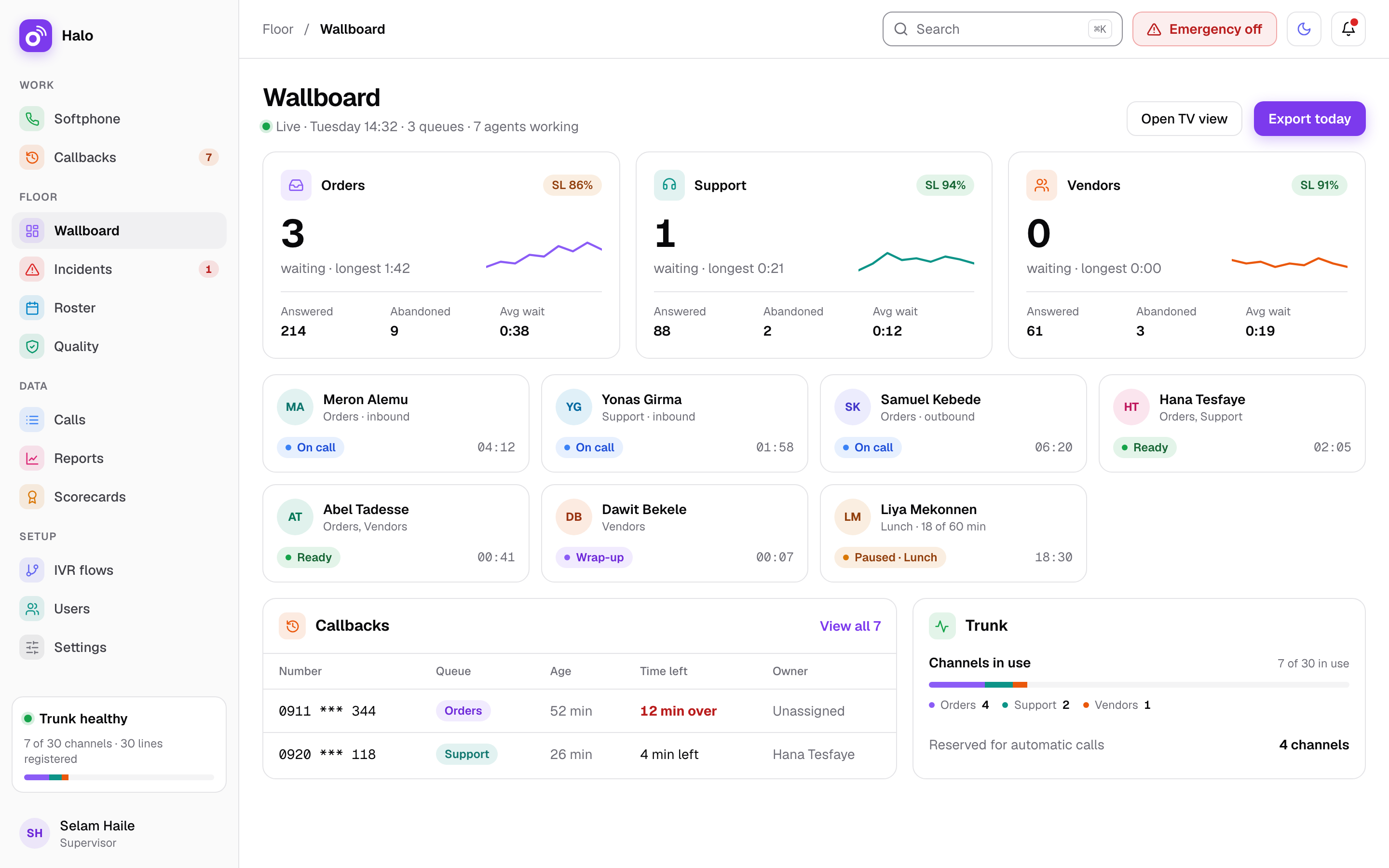Click the 12 min over value
The image size is (1389, 868).
click(x=679, y=711)
